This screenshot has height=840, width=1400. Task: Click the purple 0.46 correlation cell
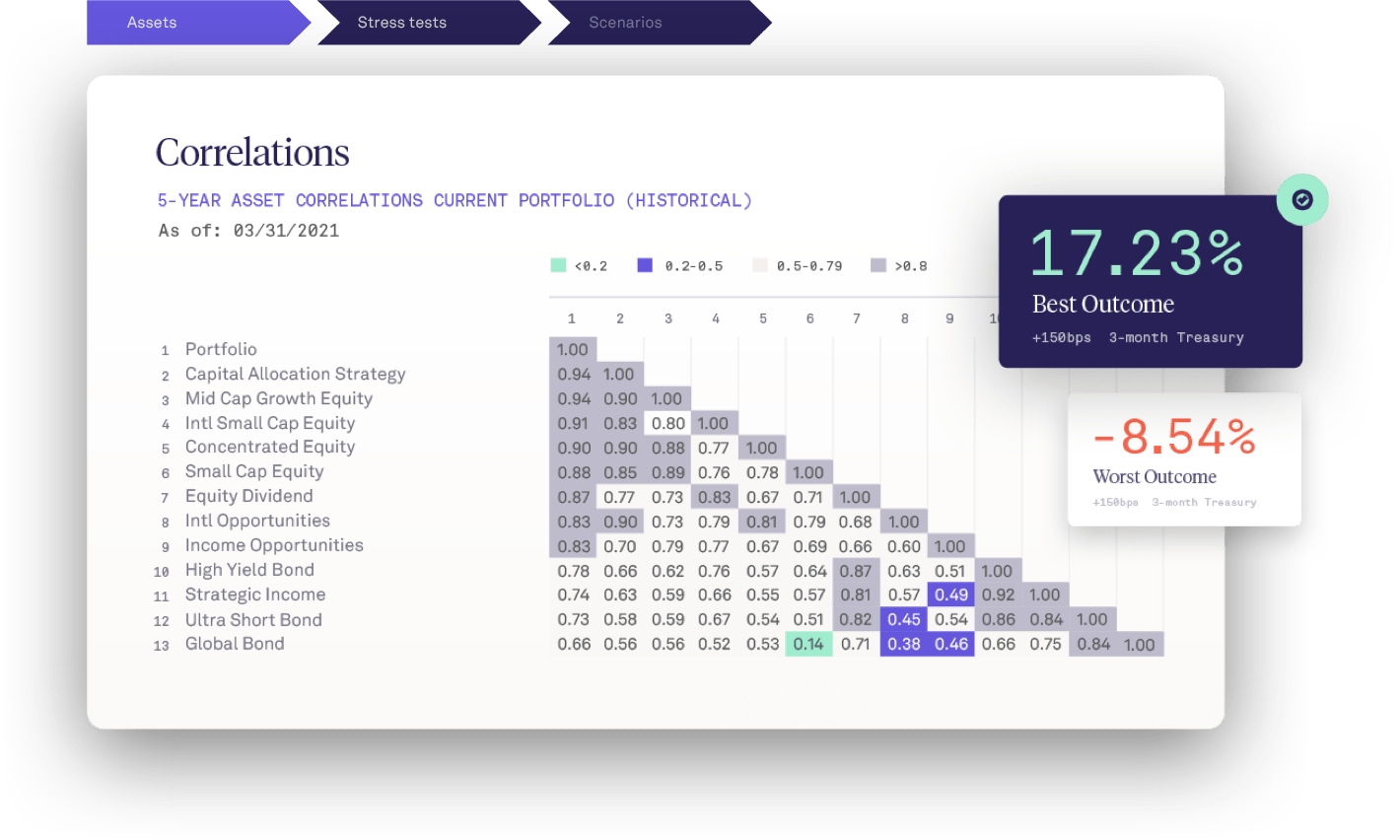(951, 644)
